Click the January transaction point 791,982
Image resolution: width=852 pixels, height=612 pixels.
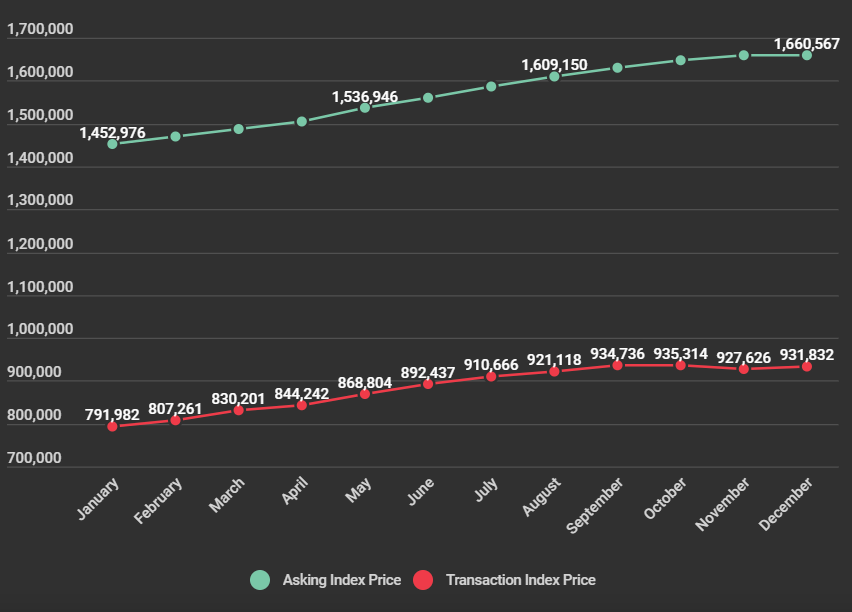tap(112, 426)
